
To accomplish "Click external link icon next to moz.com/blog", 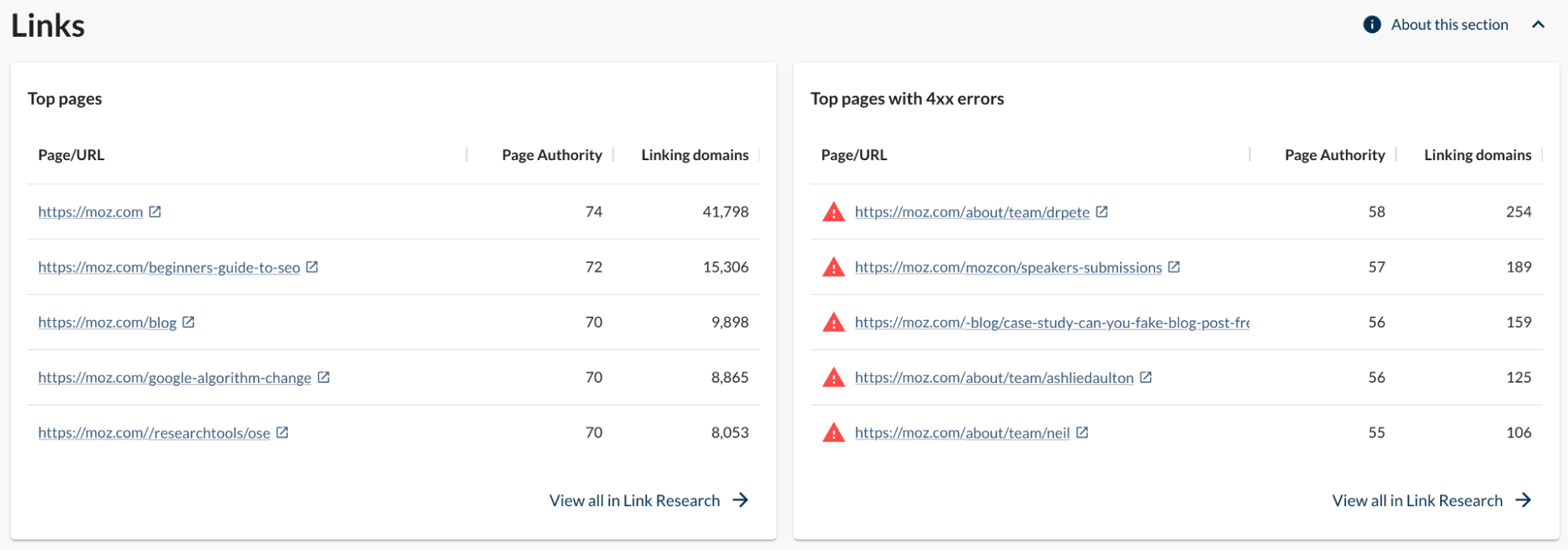I will [188, 322].
